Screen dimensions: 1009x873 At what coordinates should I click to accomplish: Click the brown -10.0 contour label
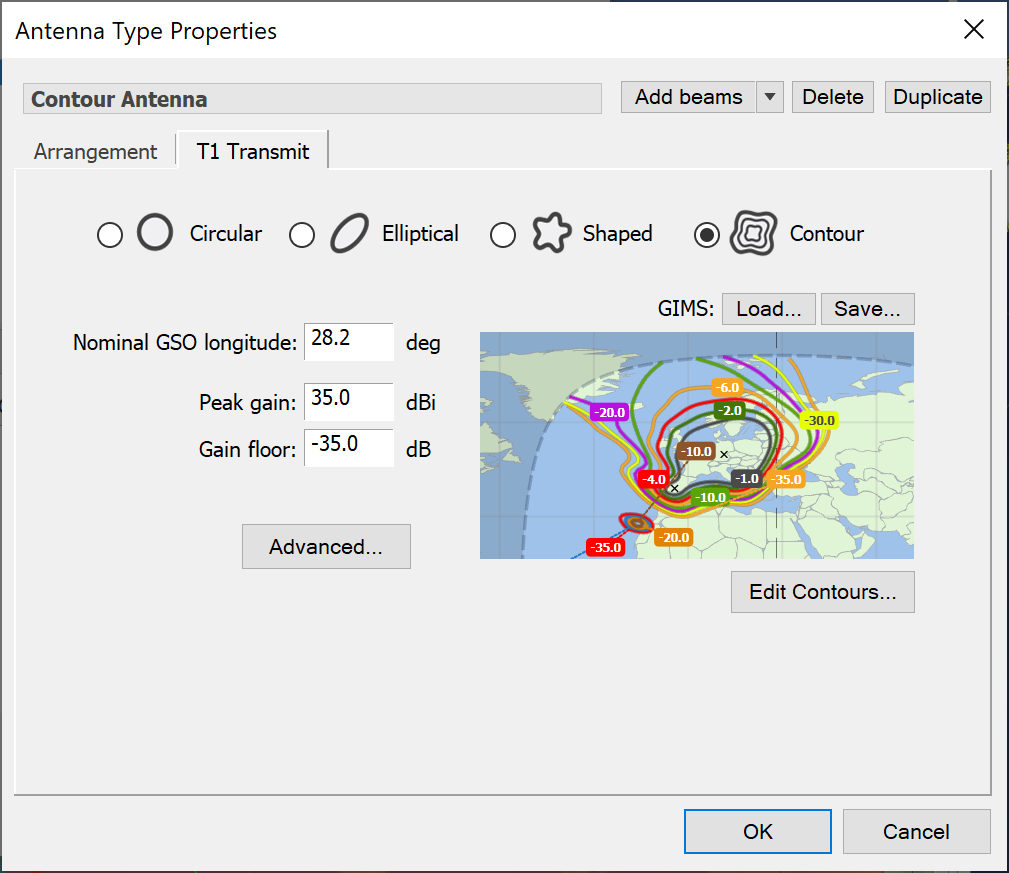tap(696, 452)
